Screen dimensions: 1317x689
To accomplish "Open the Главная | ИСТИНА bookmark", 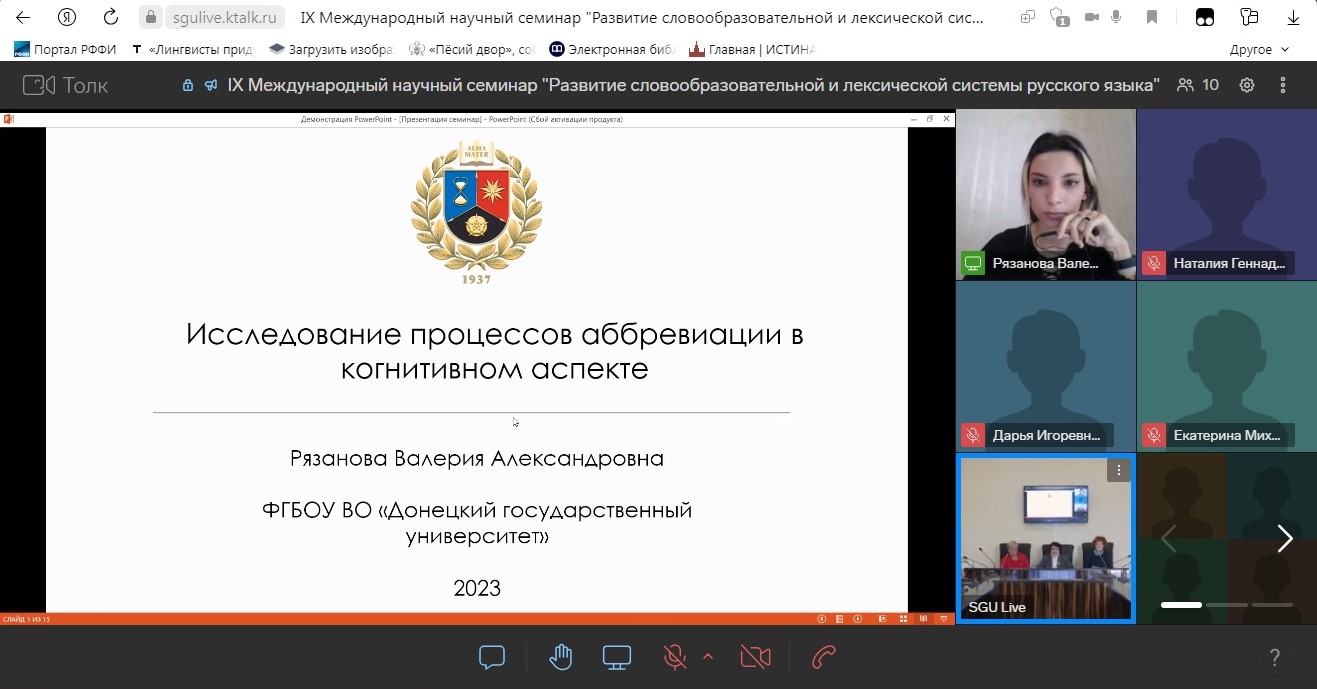I will (x=753, y=49).
